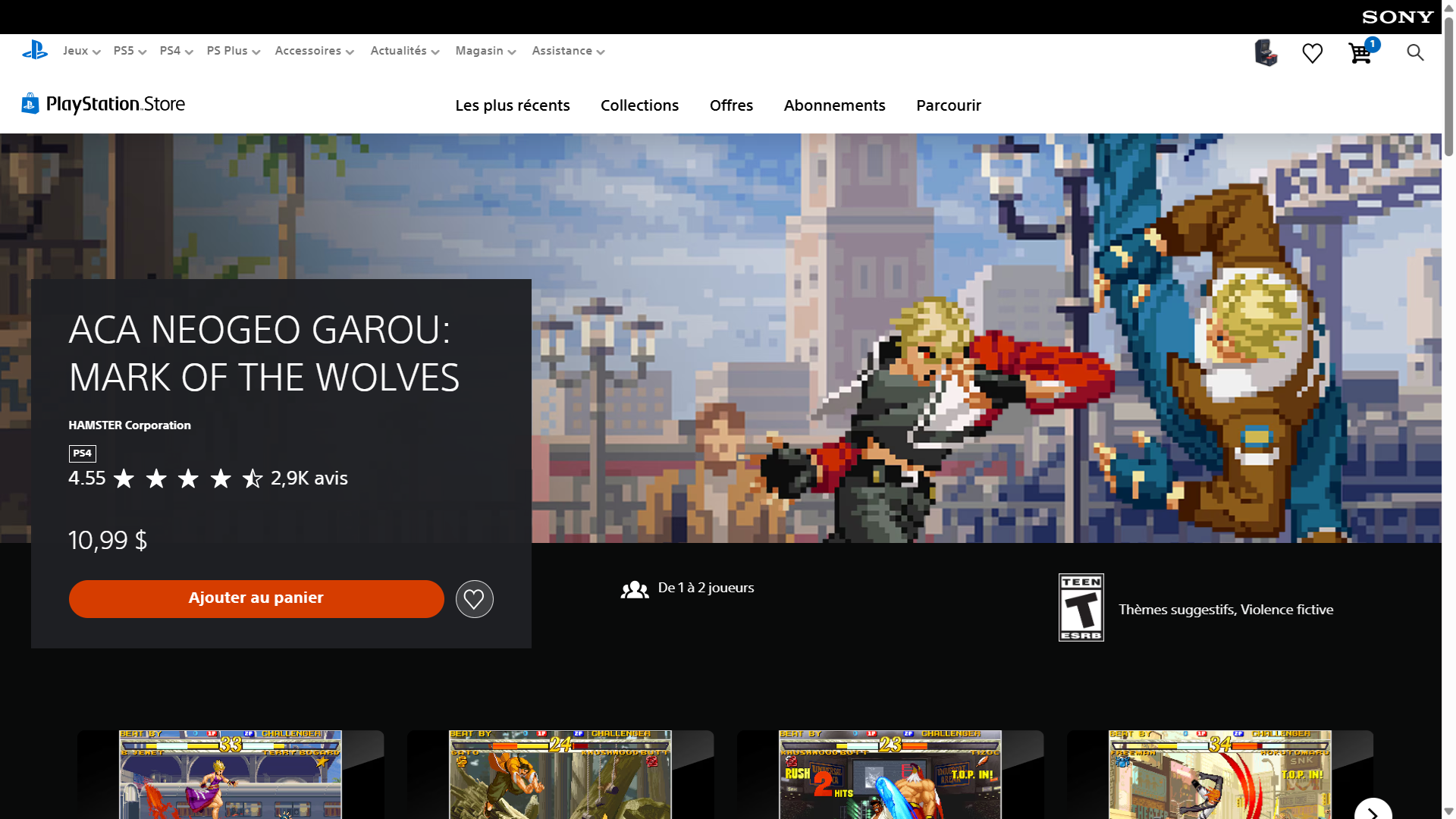Click the 2,9K avis ratings link
The height and width of the screenshot is (819, 1456).
[309, 479]
